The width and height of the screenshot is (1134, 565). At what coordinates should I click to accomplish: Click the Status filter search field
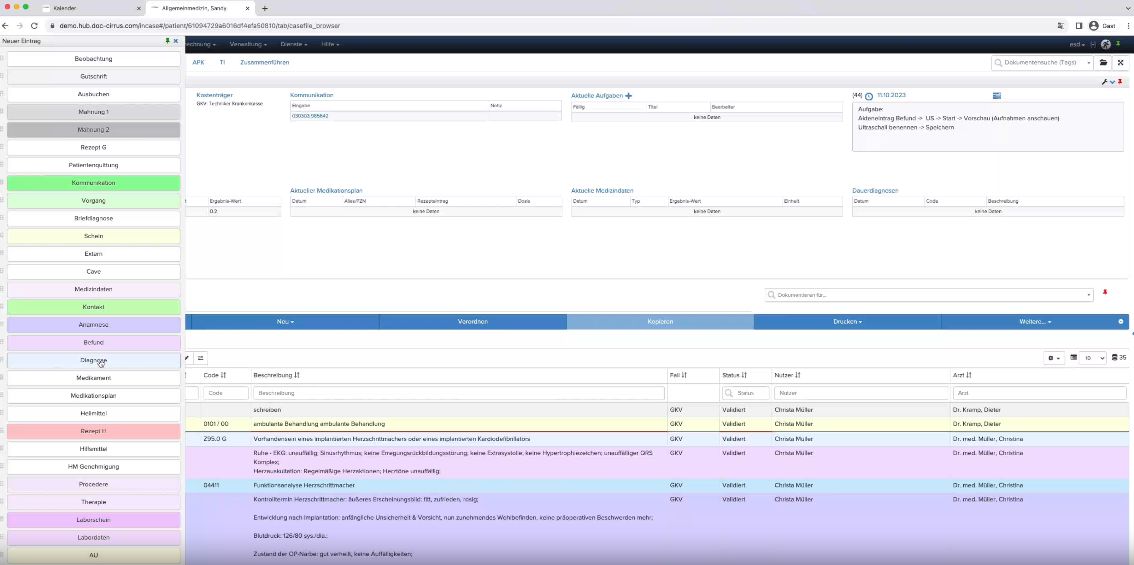coord(745,393)
